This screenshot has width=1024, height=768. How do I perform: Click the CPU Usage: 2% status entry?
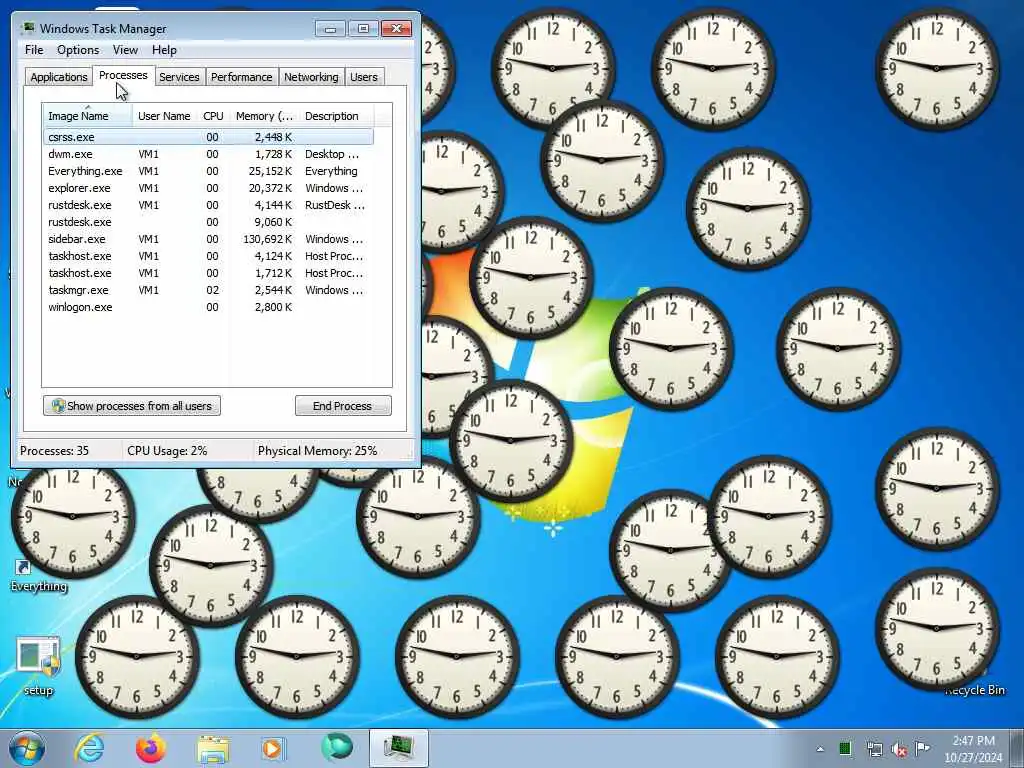click(167, 451)
